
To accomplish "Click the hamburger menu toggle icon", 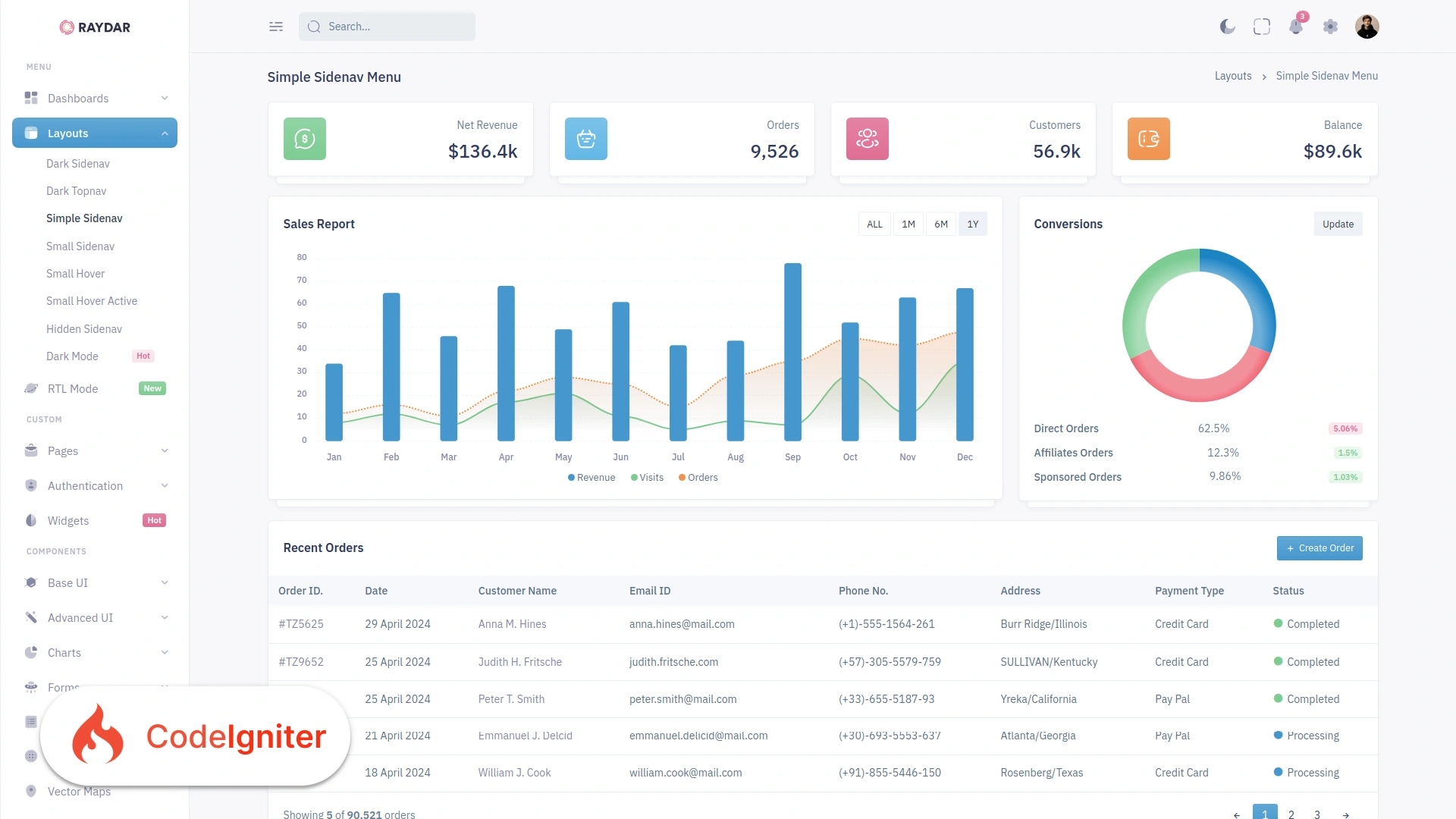I will (276, 27).
